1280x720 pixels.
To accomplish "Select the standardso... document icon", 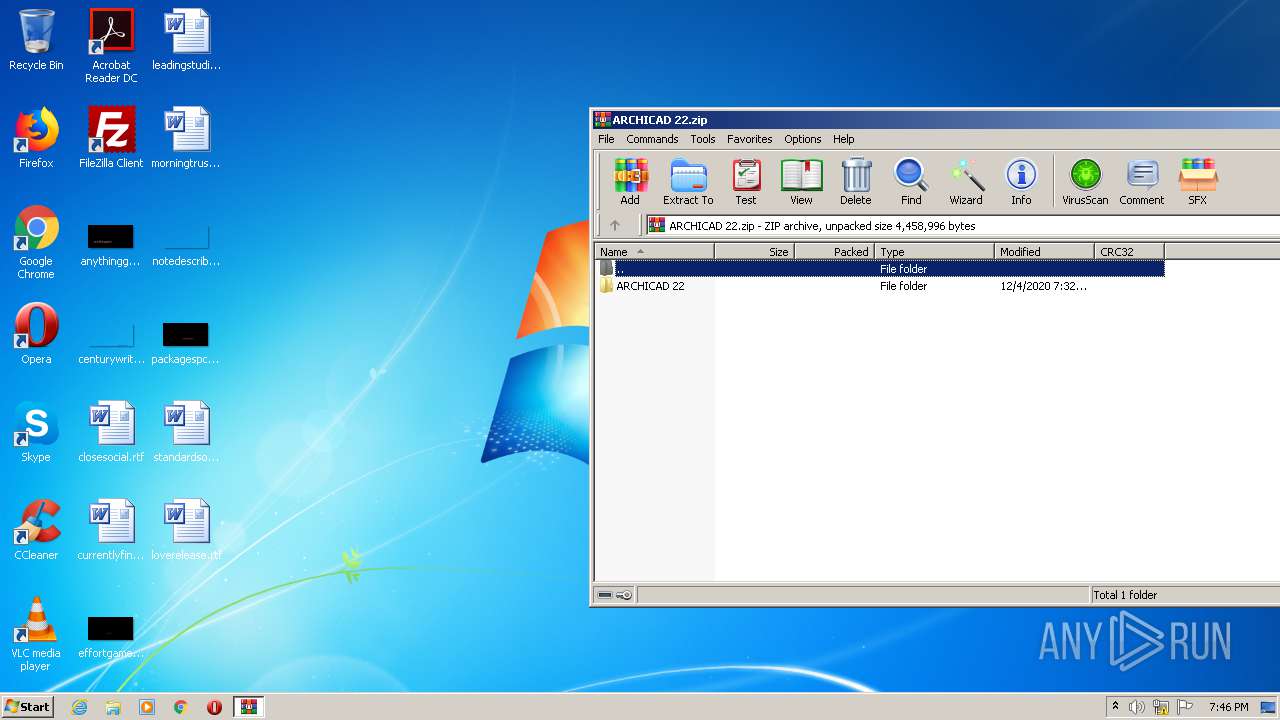I will [186, 432].
